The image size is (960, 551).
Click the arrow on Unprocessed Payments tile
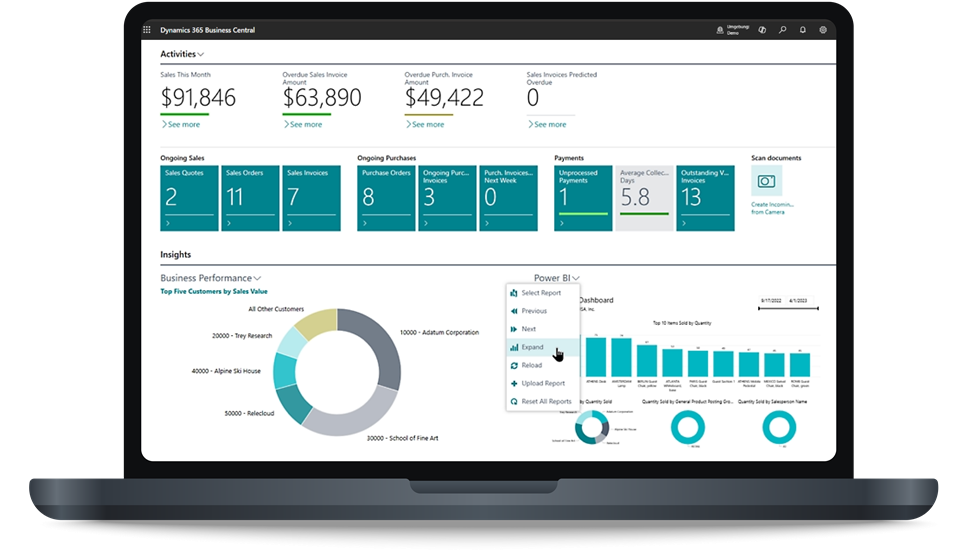pos(562,223)
